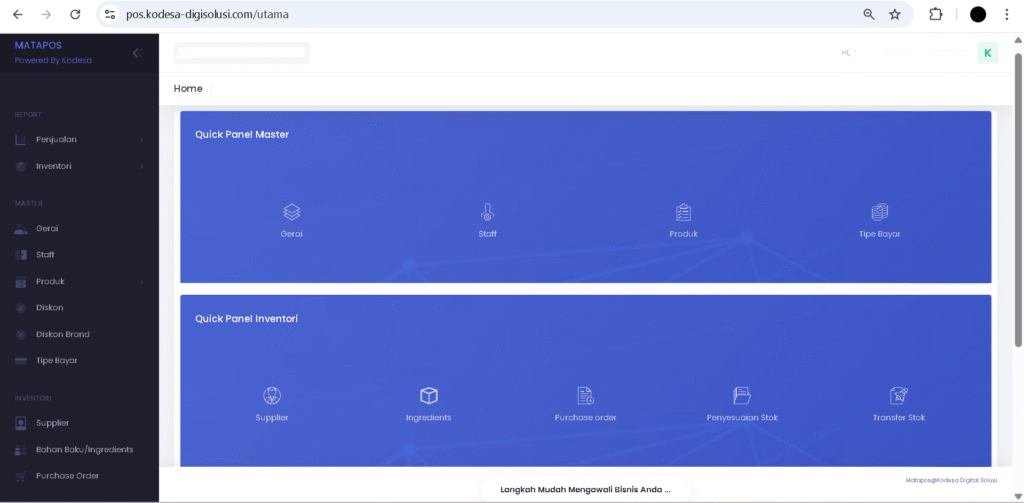
Task: Expand the Penjualan submenu chevron
Action: 141,140
